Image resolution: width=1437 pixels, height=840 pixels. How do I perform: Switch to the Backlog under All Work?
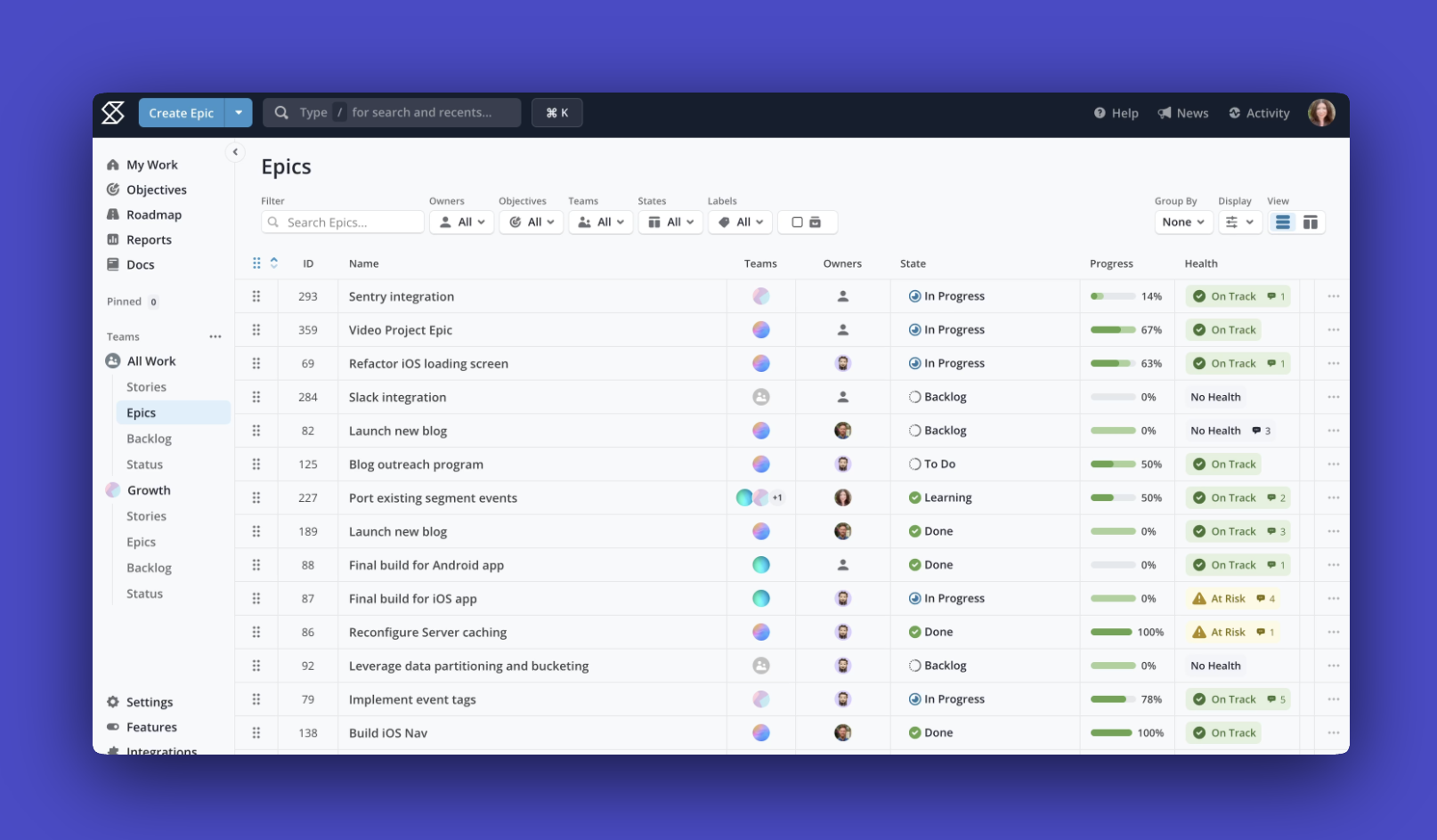coord(149,439)
